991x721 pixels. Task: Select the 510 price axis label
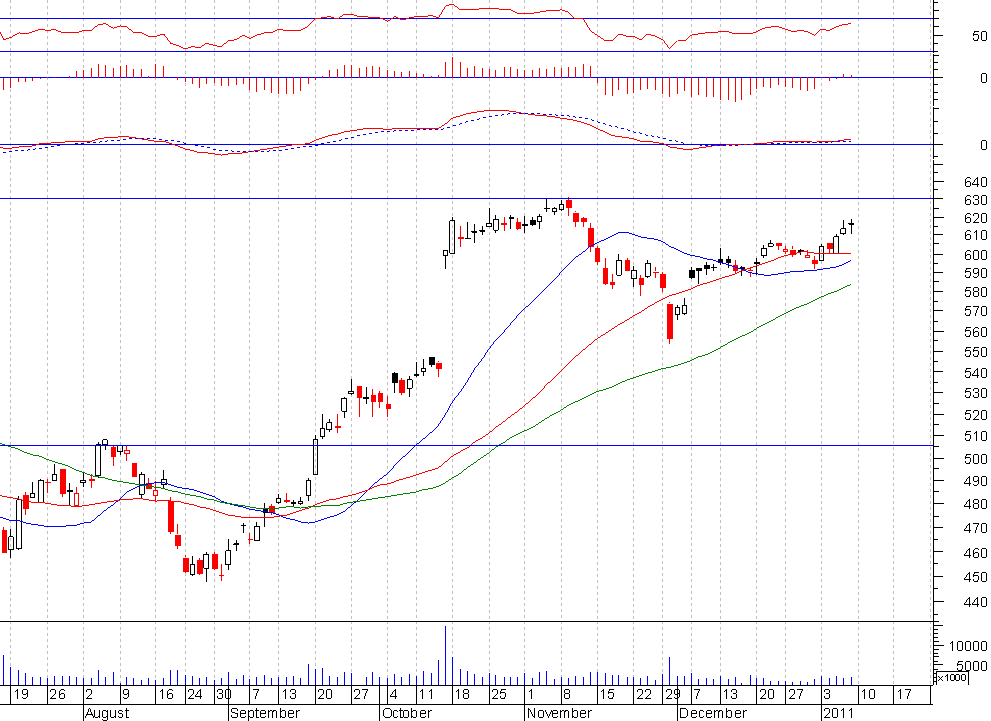click(975, 436)
